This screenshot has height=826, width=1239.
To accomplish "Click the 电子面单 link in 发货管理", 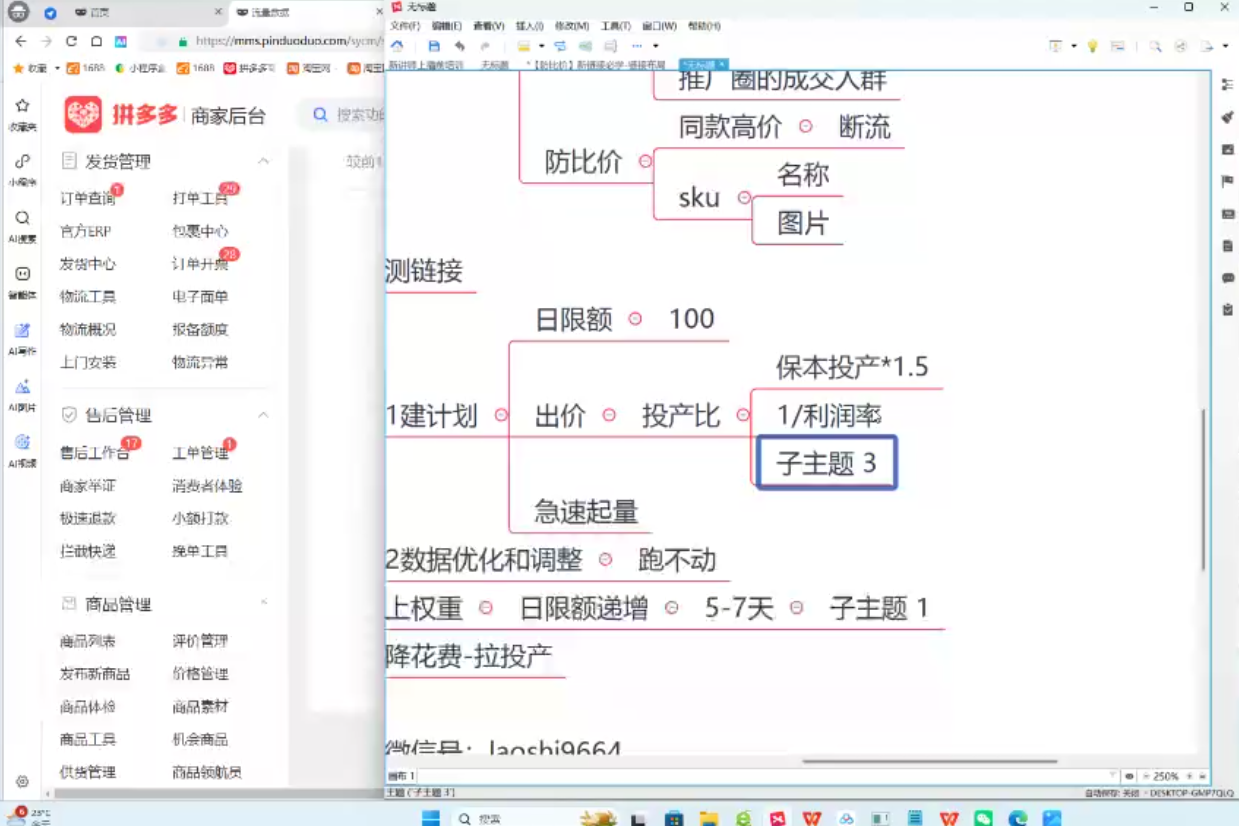I will pyautogui.click(x=200, y=297).
